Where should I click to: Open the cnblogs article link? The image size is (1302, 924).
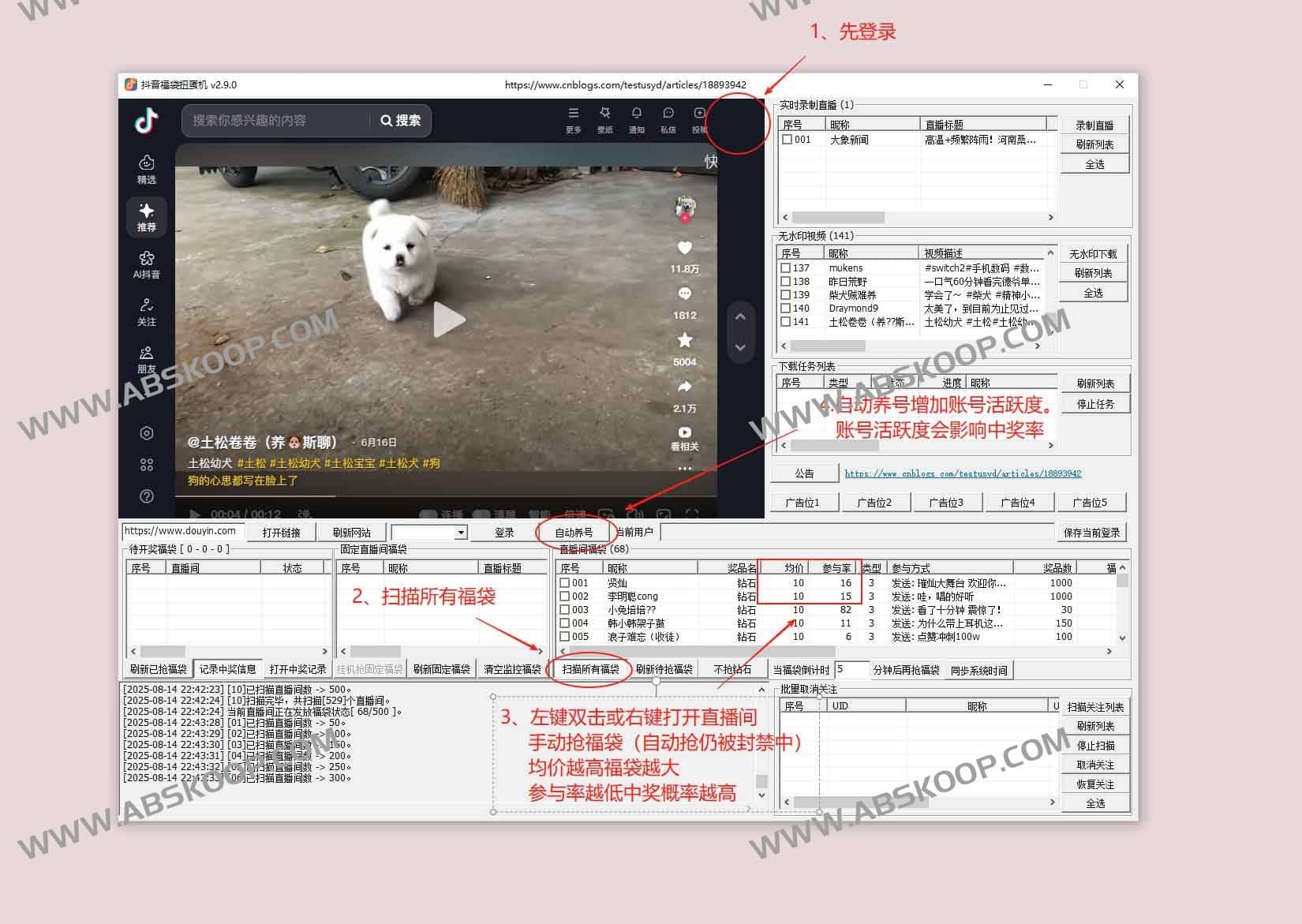point(963,473)
